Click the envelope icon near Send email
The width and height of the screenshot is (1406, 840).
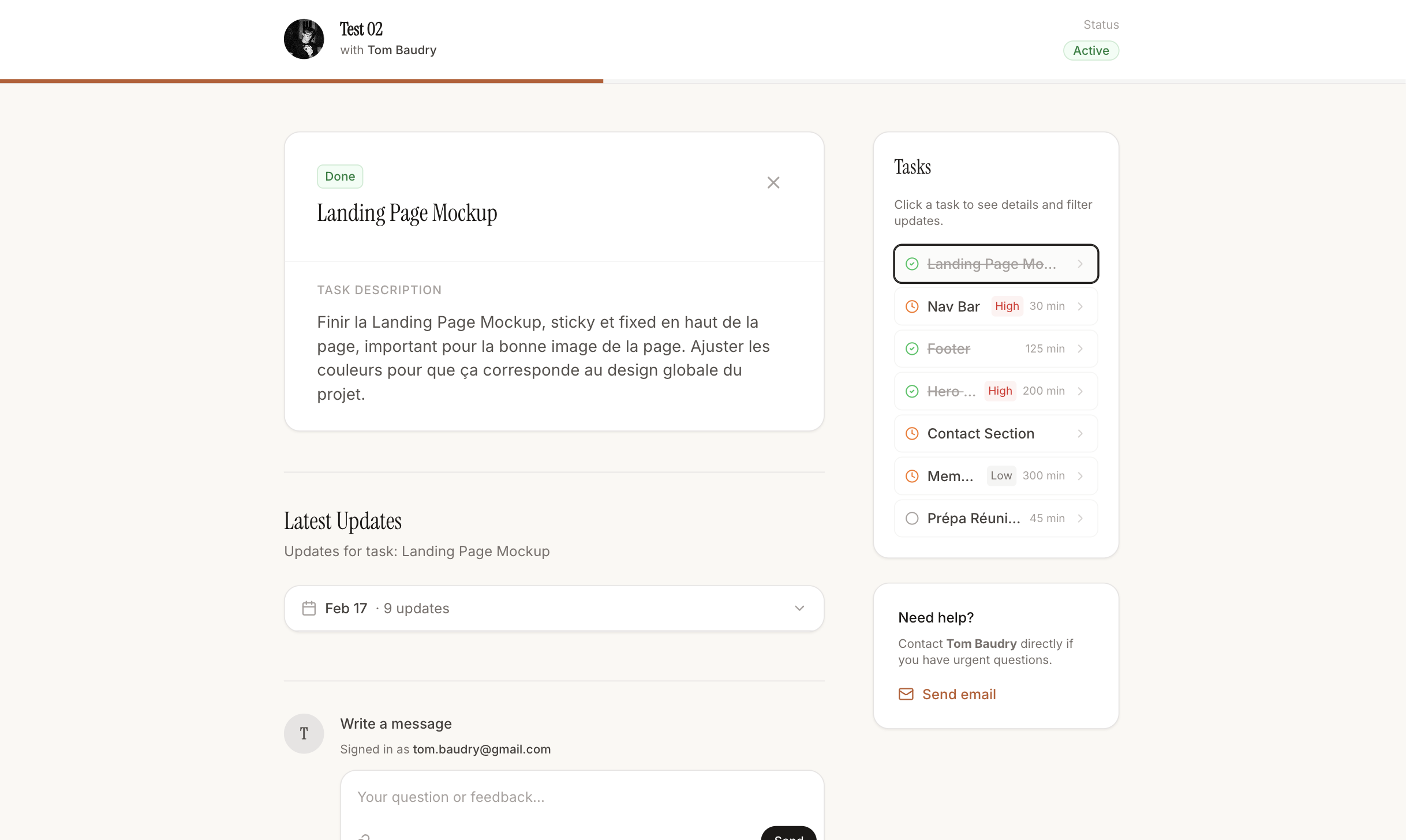[906, 694]
